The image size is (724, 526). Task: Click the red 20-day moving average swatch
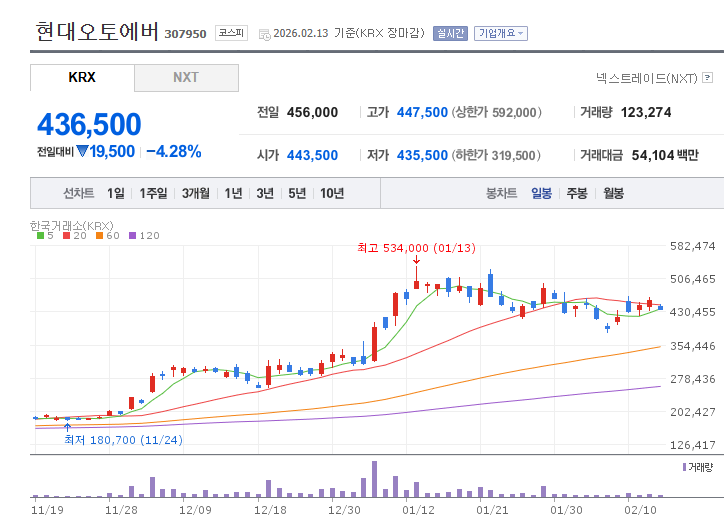66,236
